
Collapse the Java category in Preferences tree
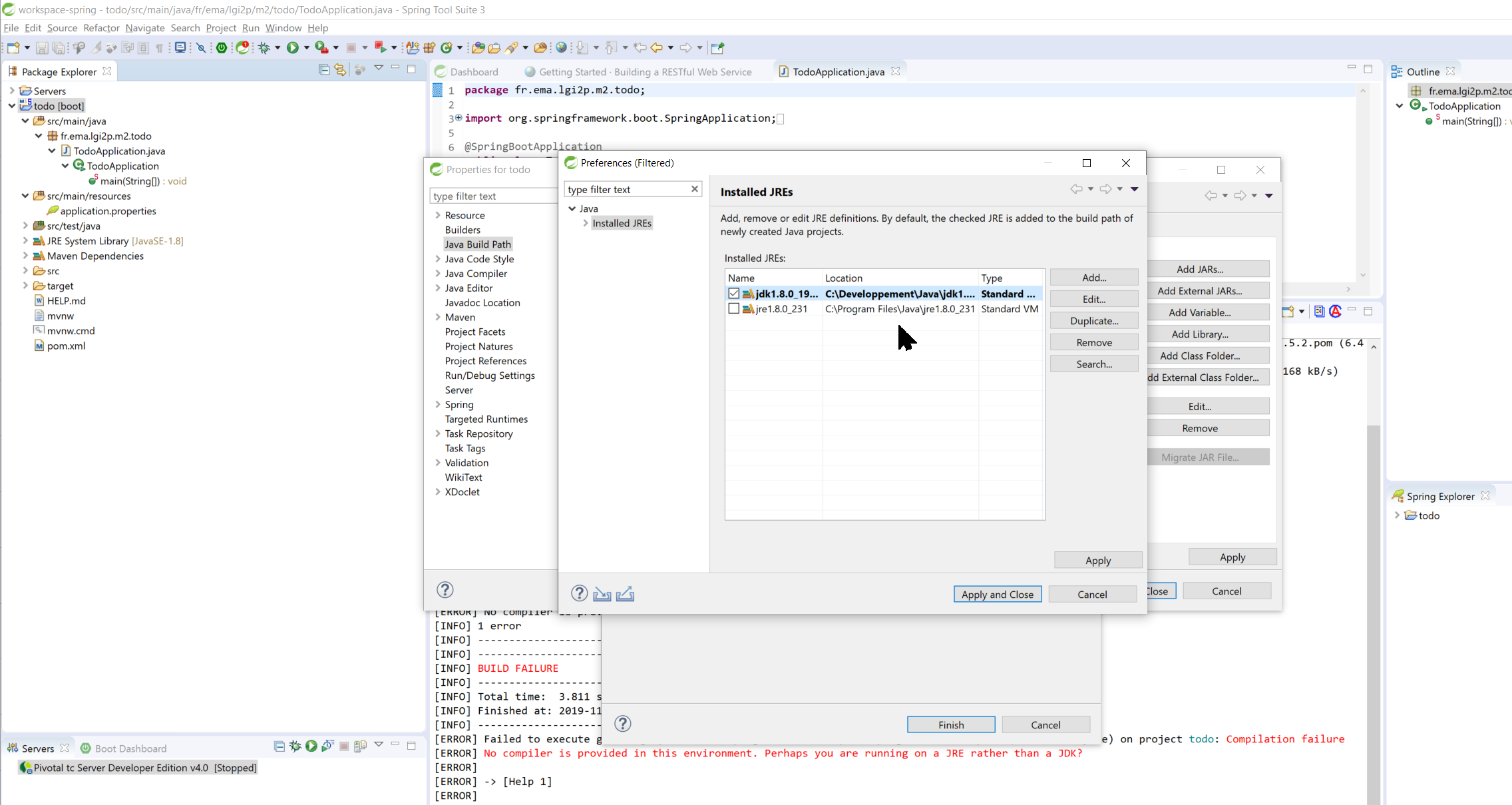(x=572, y=208)
